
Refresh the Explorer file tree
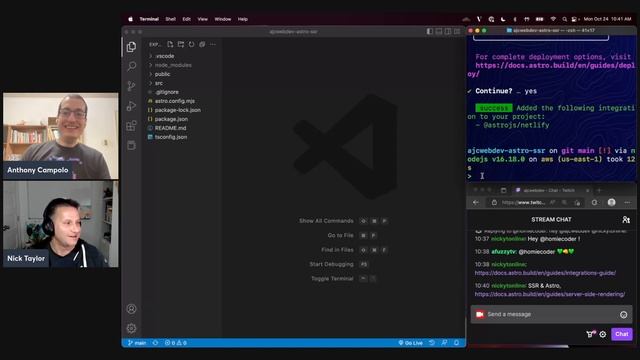(191, 44)
